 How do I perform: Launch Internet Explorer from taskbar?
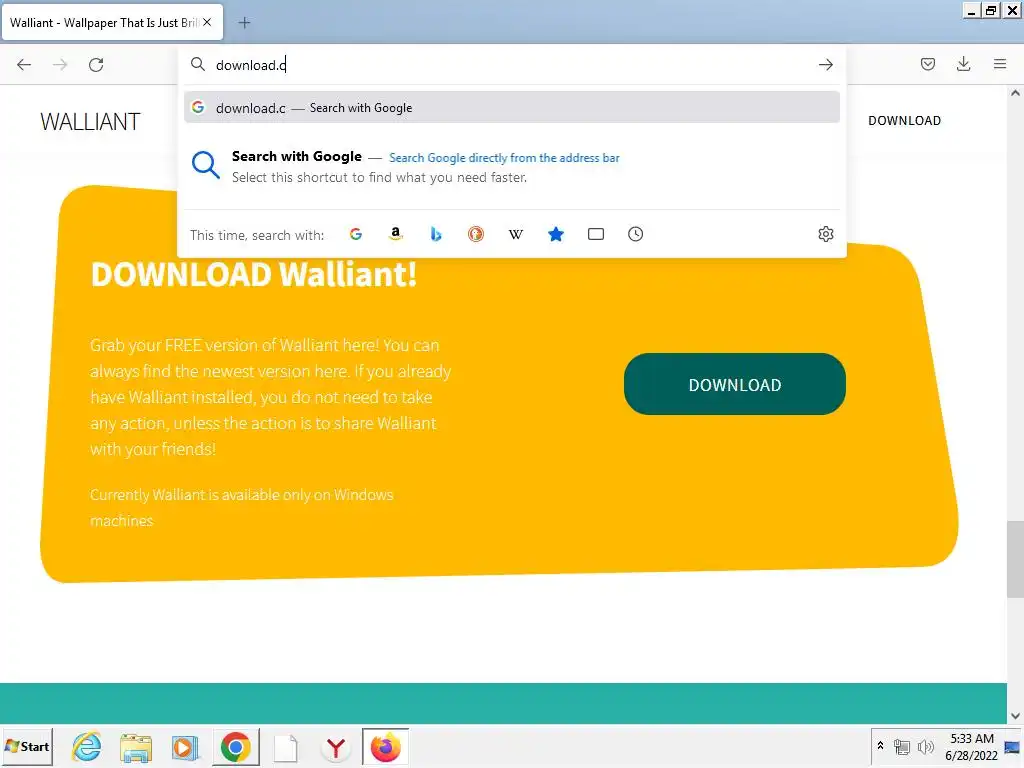[x=87, y=746]
